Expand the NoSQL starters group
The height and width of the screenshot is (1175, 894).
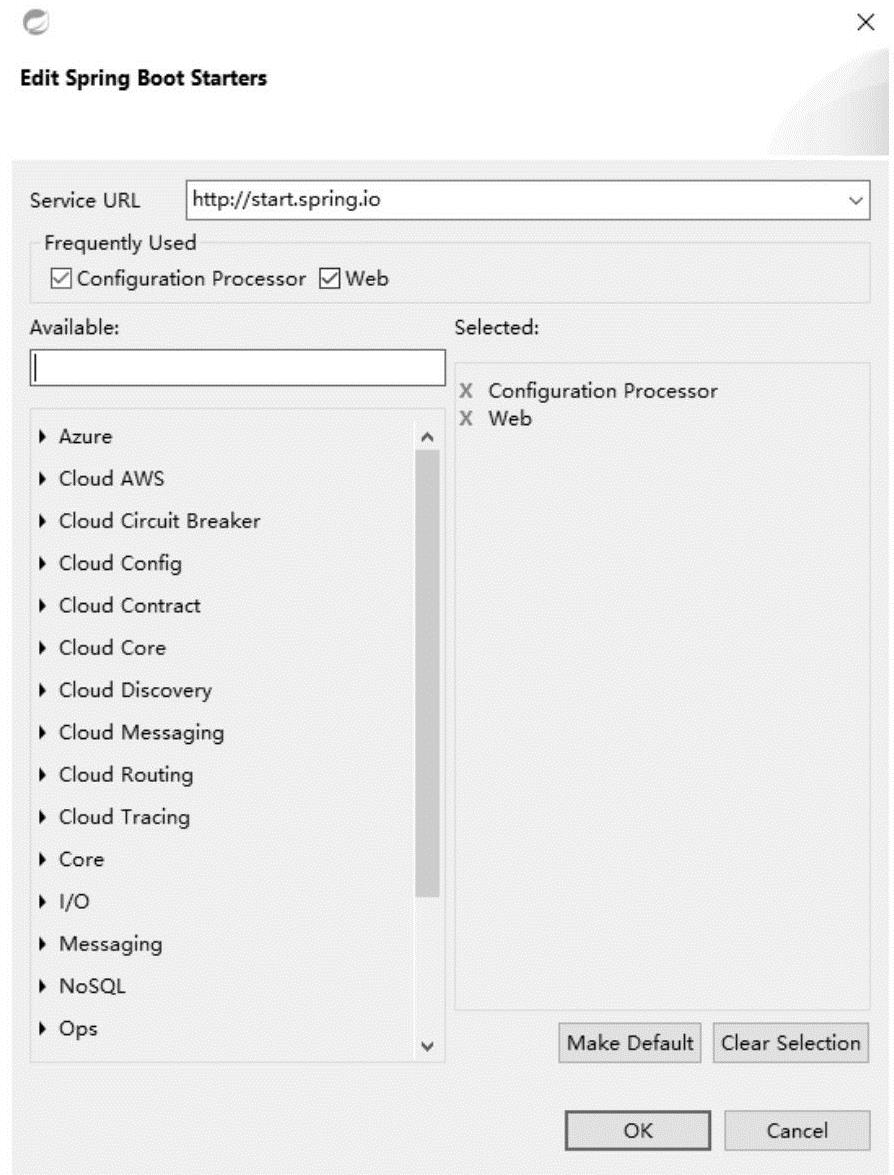click(x=43, y=987)
